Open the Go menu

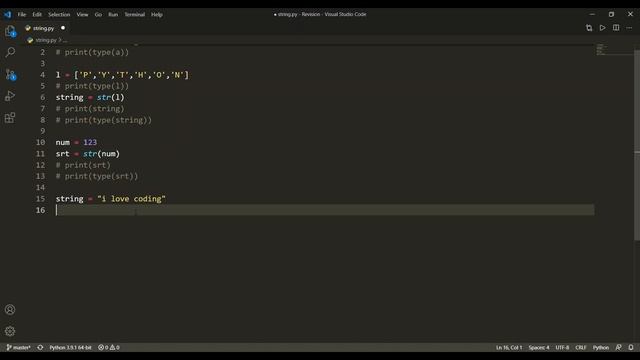point(98,14)
